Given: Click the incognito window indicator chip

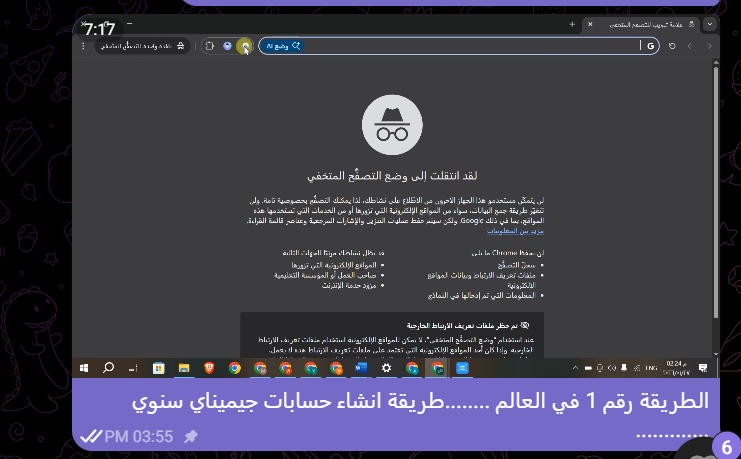Looking at the screenshot, I should pyautogui.click(x=142, y=46).
